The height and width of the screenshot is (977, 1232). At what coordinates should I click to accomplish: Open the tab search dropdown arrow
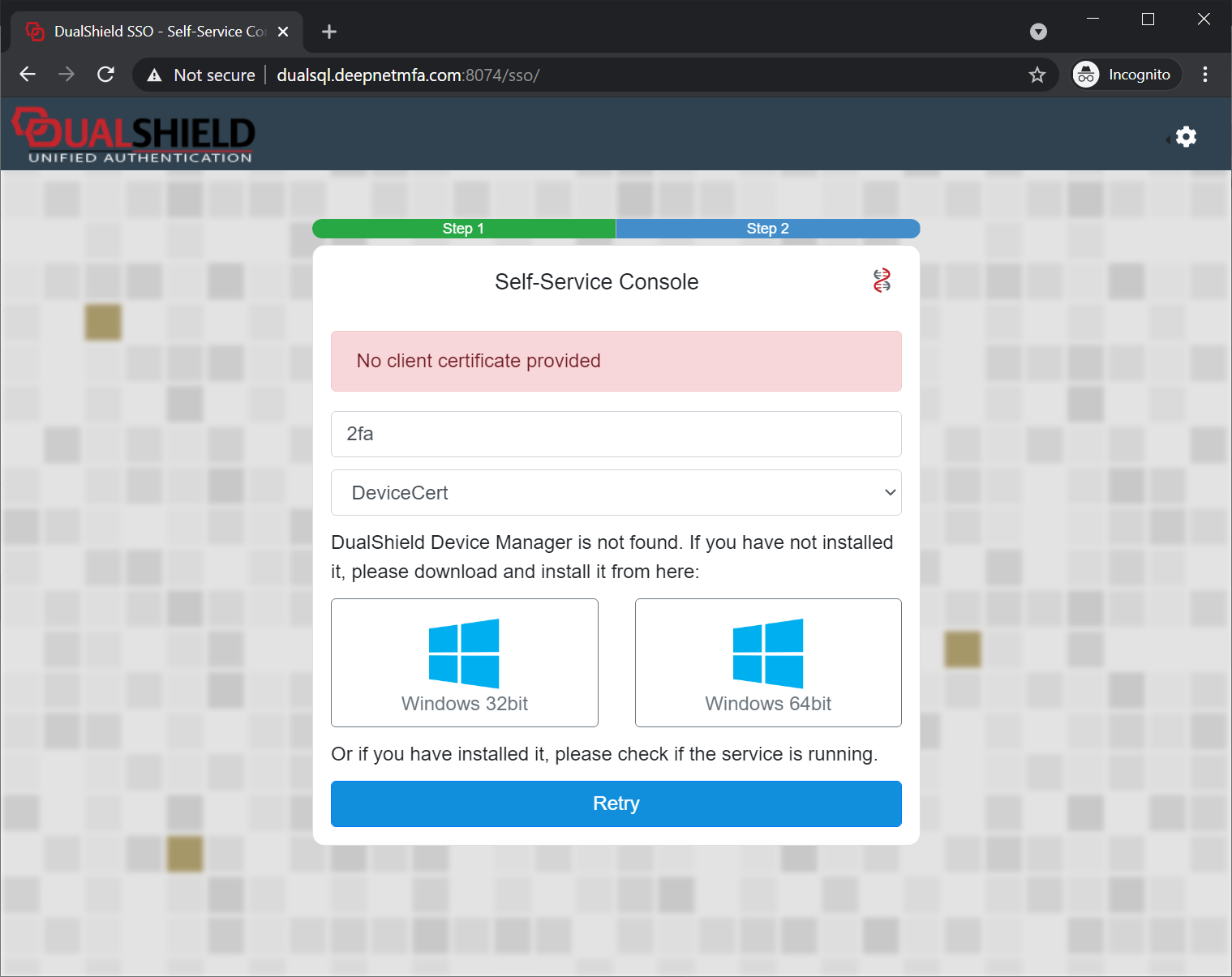pyautogui.click(x=1038, y=32)
